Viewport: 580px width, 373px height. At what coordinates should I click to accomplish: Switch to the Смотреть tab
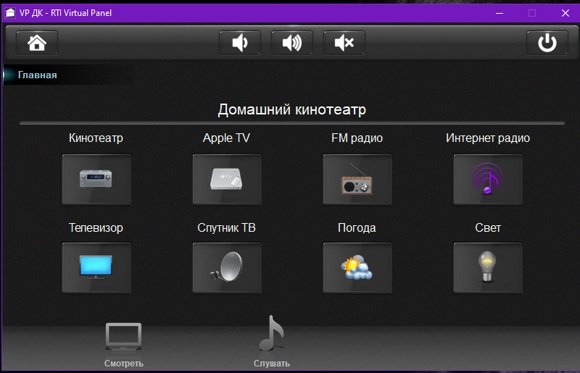(124, 345)
